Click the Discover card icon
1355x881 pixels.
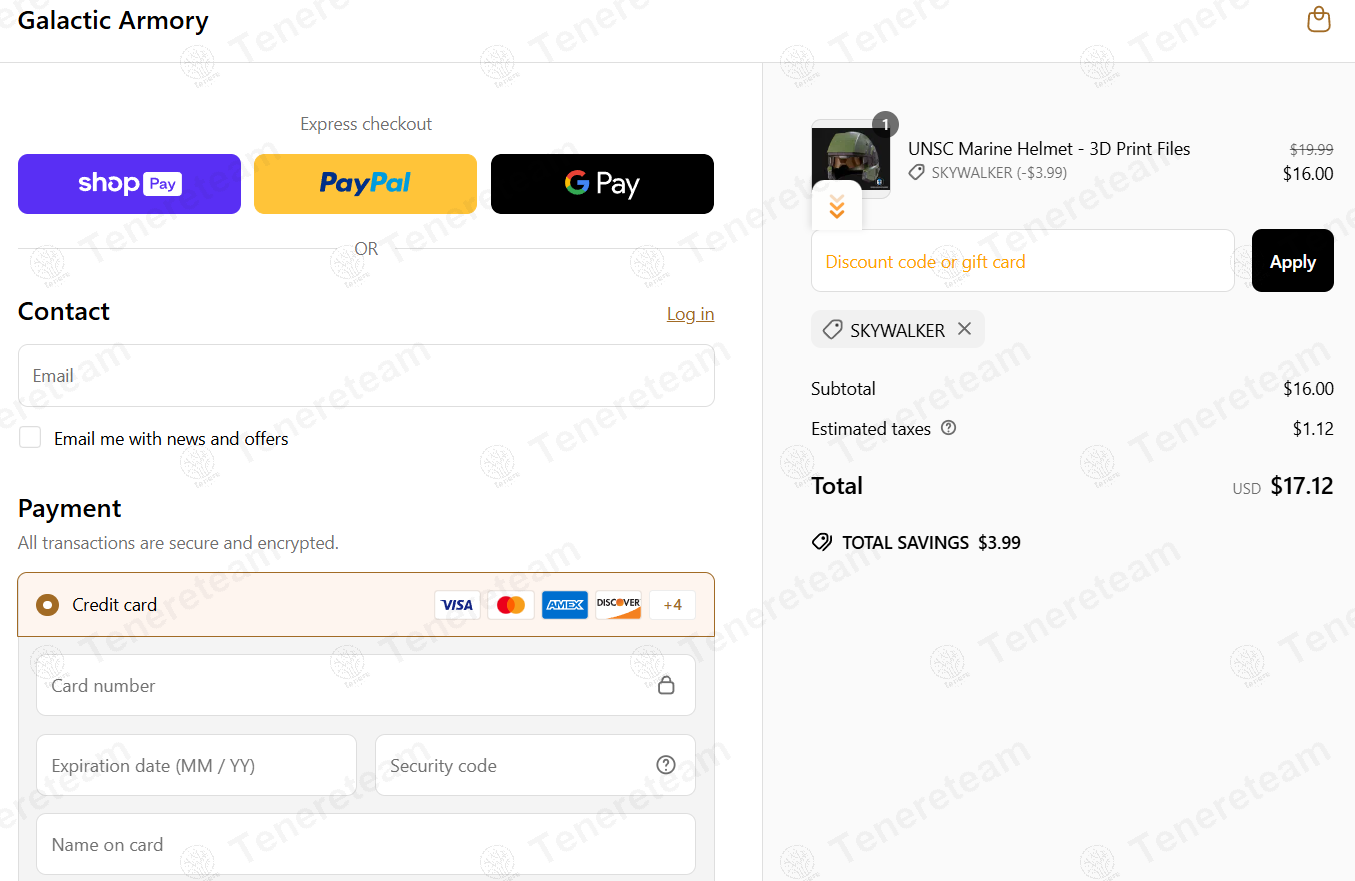[x=618, y=605]
